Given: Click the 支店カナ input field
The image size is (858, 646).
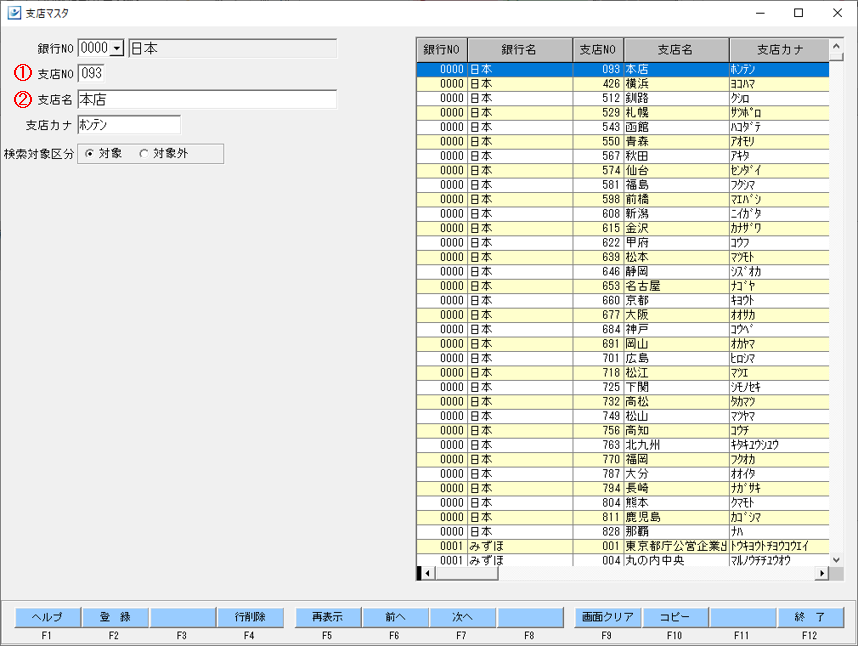Looking at the screenshot, I should (x=129, y=125).
